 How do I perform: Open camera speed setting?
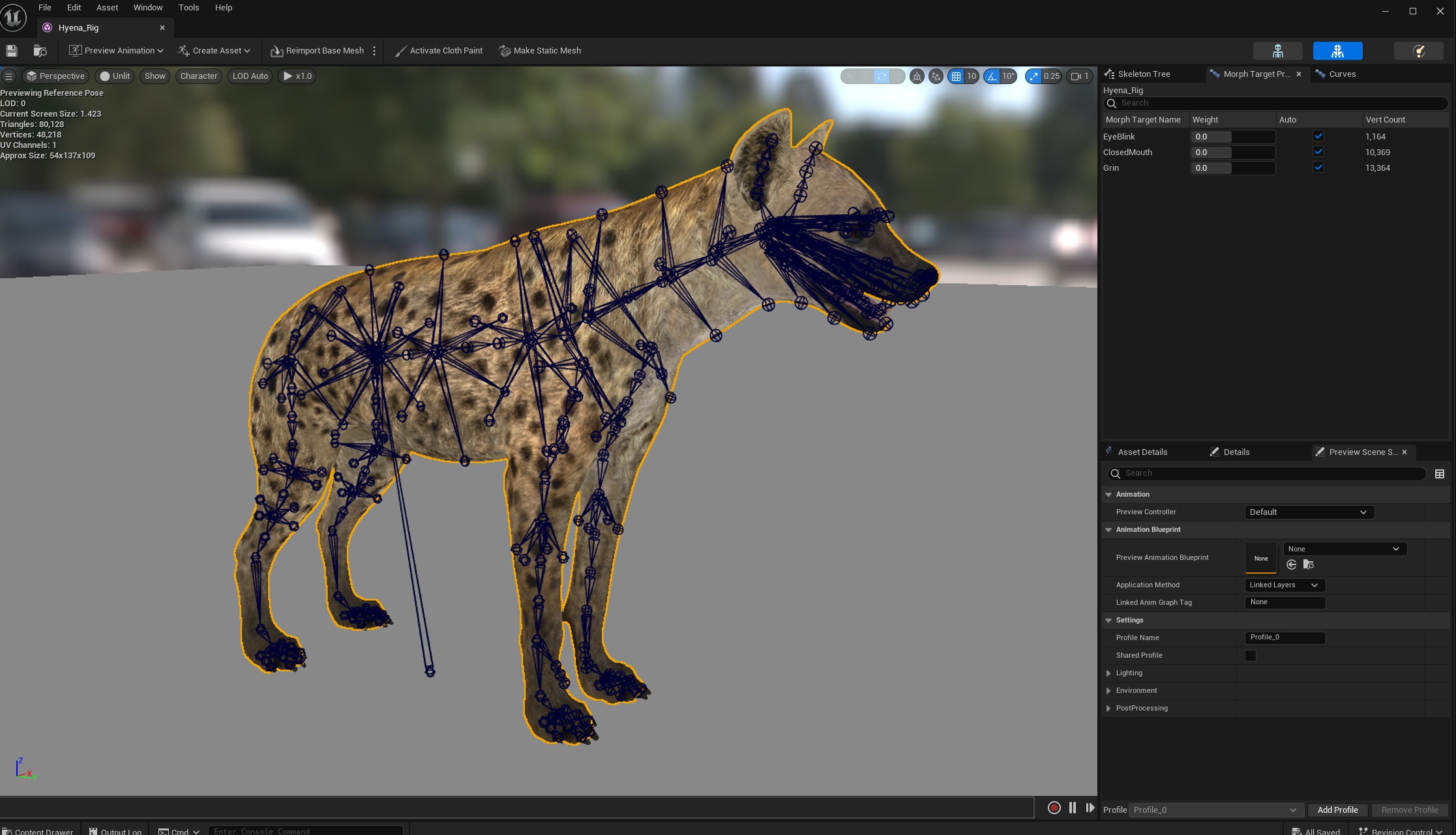pos(1079,76)
